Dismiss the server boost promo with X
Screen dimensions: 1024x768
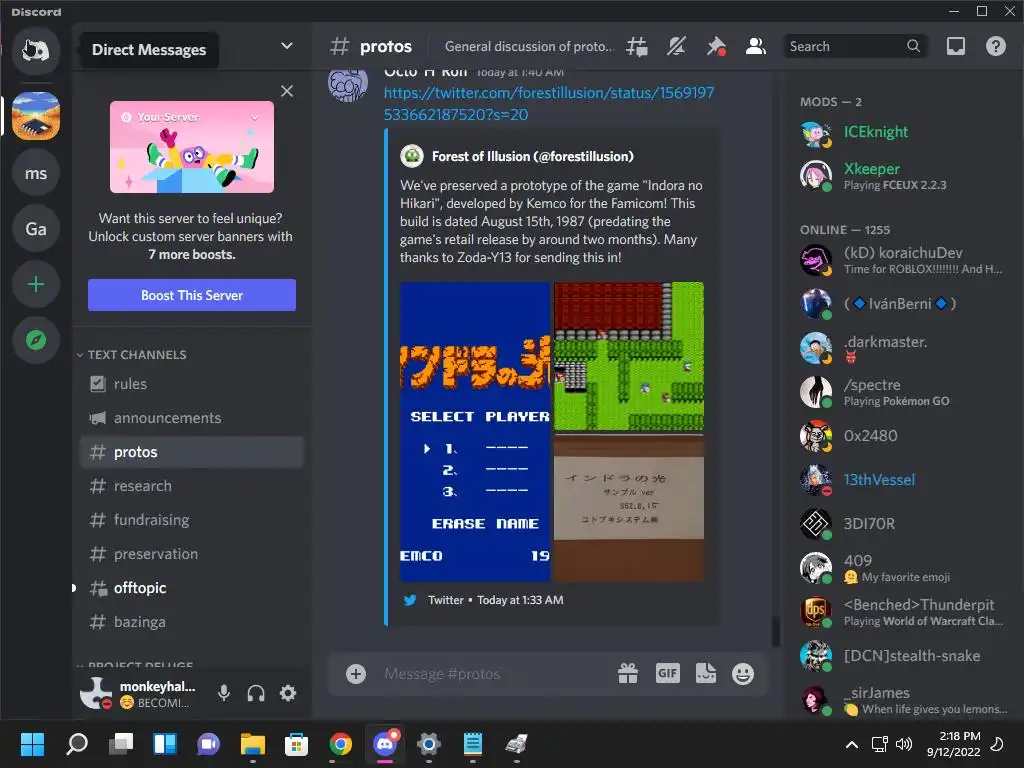pos(287,91)
